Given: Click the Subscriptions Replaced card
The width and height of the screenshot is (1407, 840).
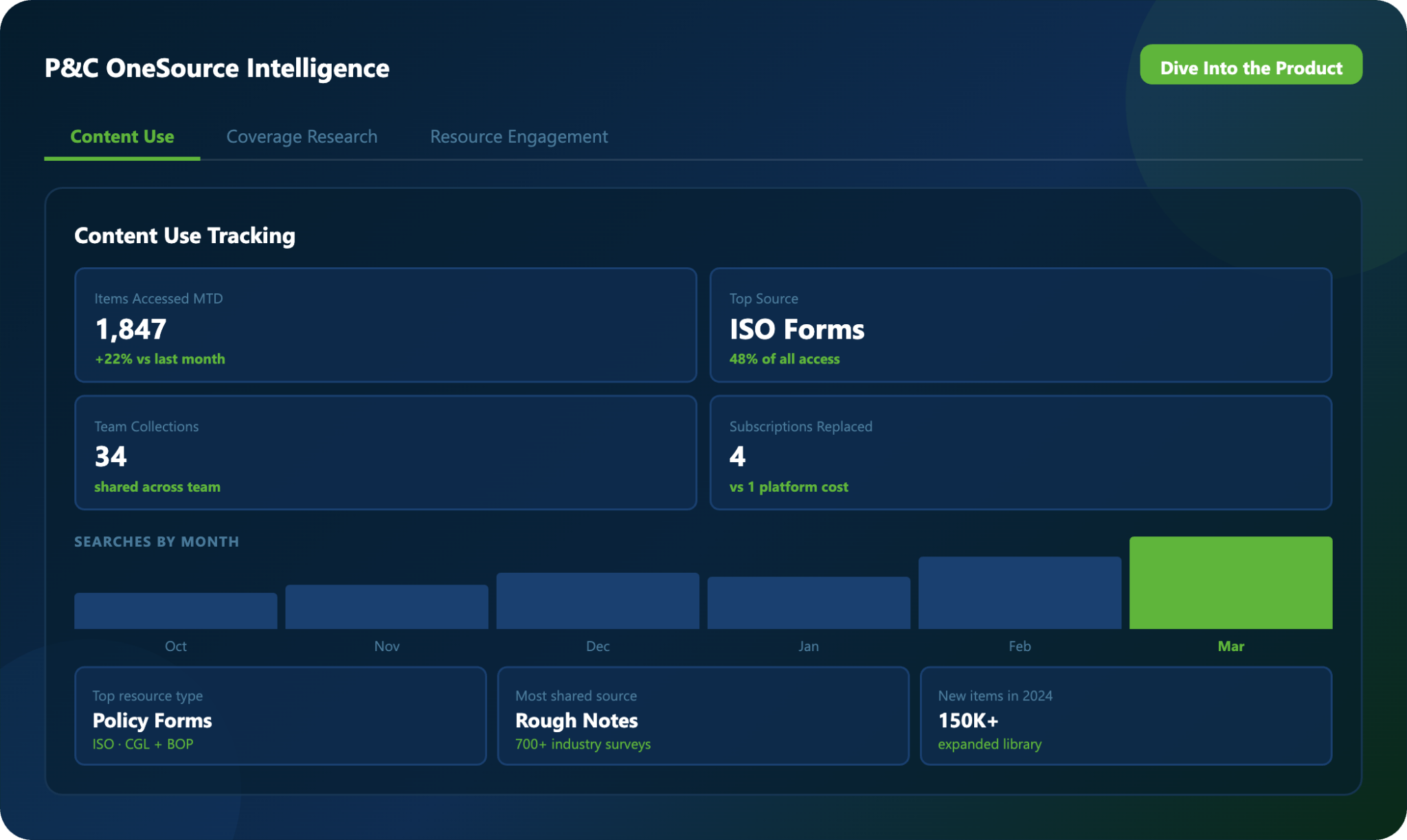Looking at the screenshot, I should click(1020, 453).
